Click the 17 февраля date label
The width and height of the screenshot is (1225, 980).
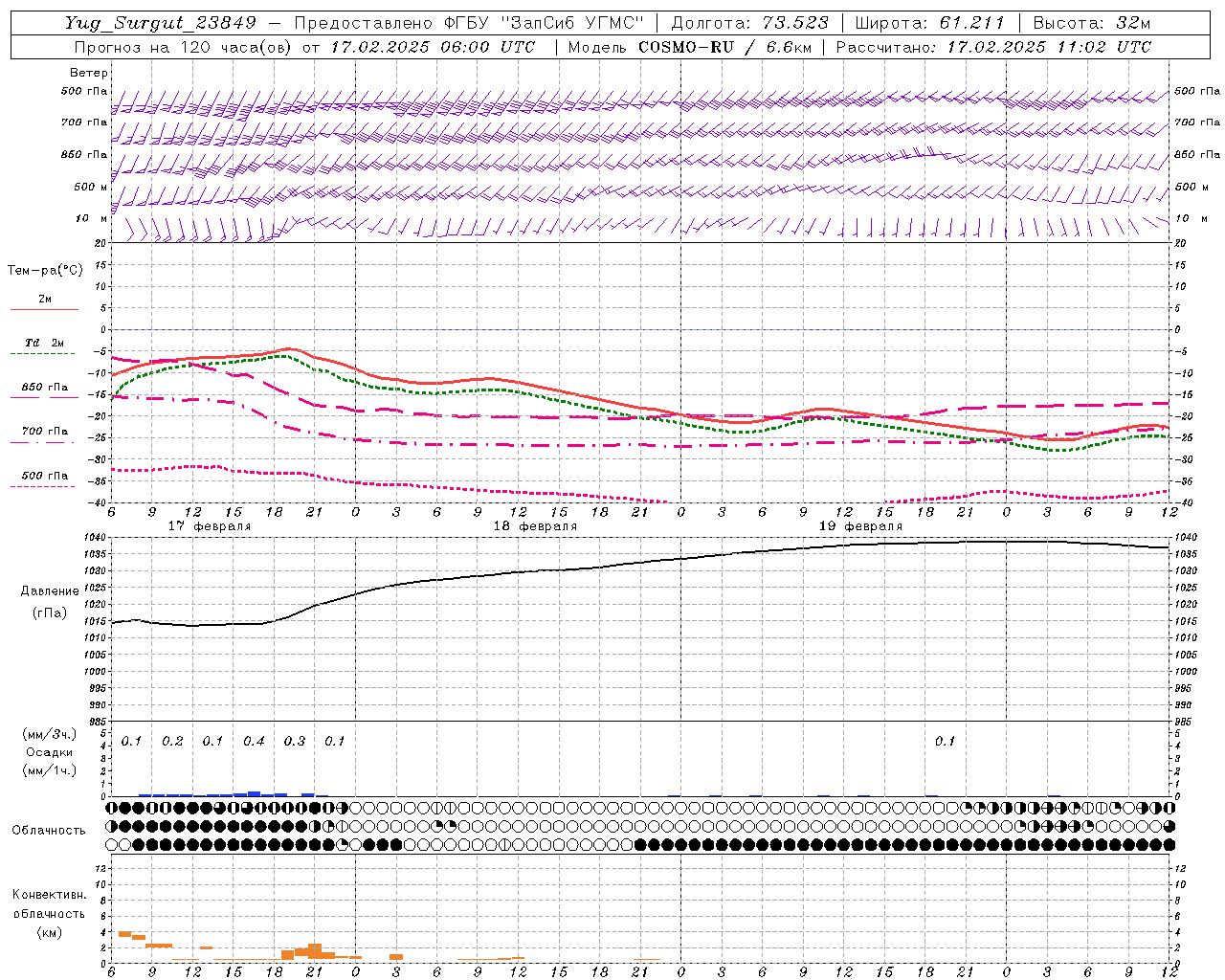tap(210, 526)
